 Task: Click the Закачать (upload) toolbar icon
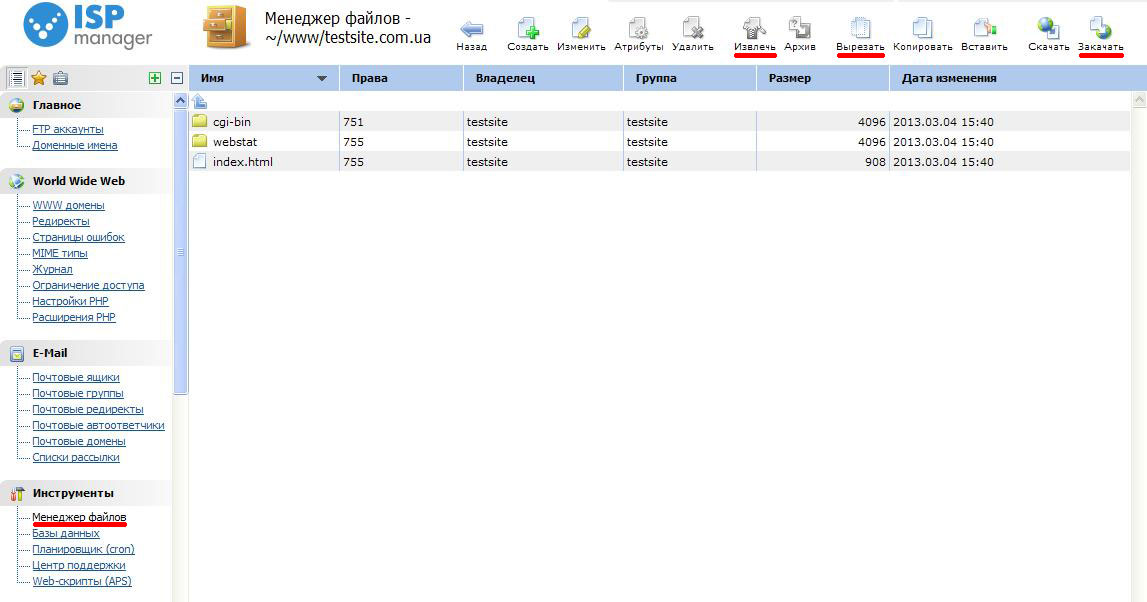click(x=1100, y=28)
